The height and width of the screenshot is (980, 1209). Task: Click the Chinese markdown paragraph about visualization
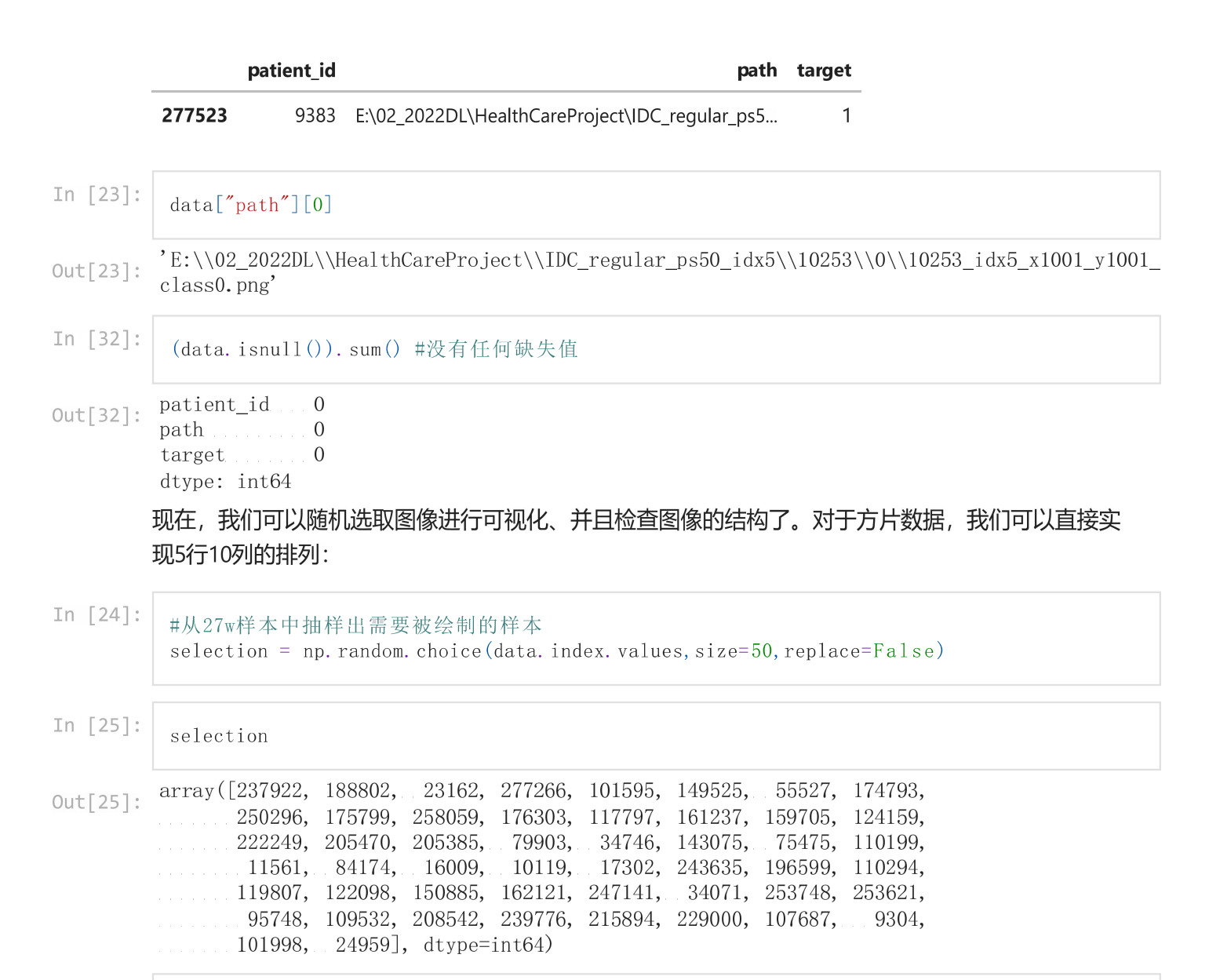click(x=636, y=537)
